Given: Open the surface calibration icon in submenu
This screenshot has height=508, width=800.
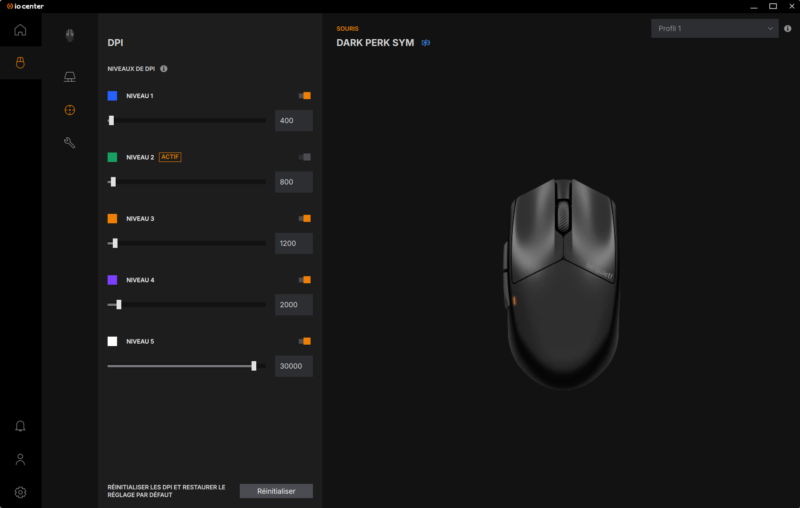Looking at the screenshot, I should point(70,77).
